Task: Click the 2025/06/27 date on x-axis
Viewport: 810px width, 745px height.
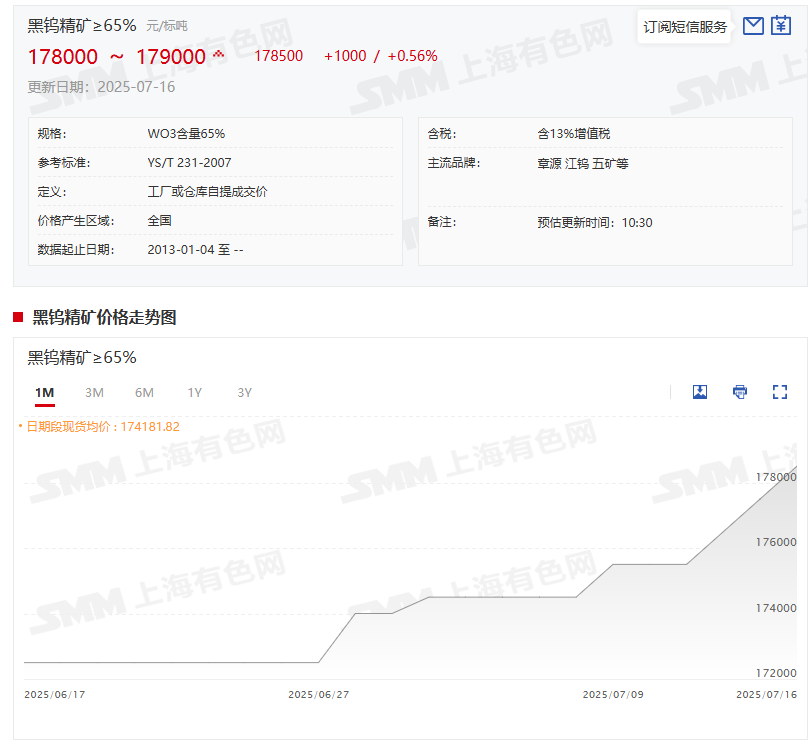Action: [x=318, y=694]
